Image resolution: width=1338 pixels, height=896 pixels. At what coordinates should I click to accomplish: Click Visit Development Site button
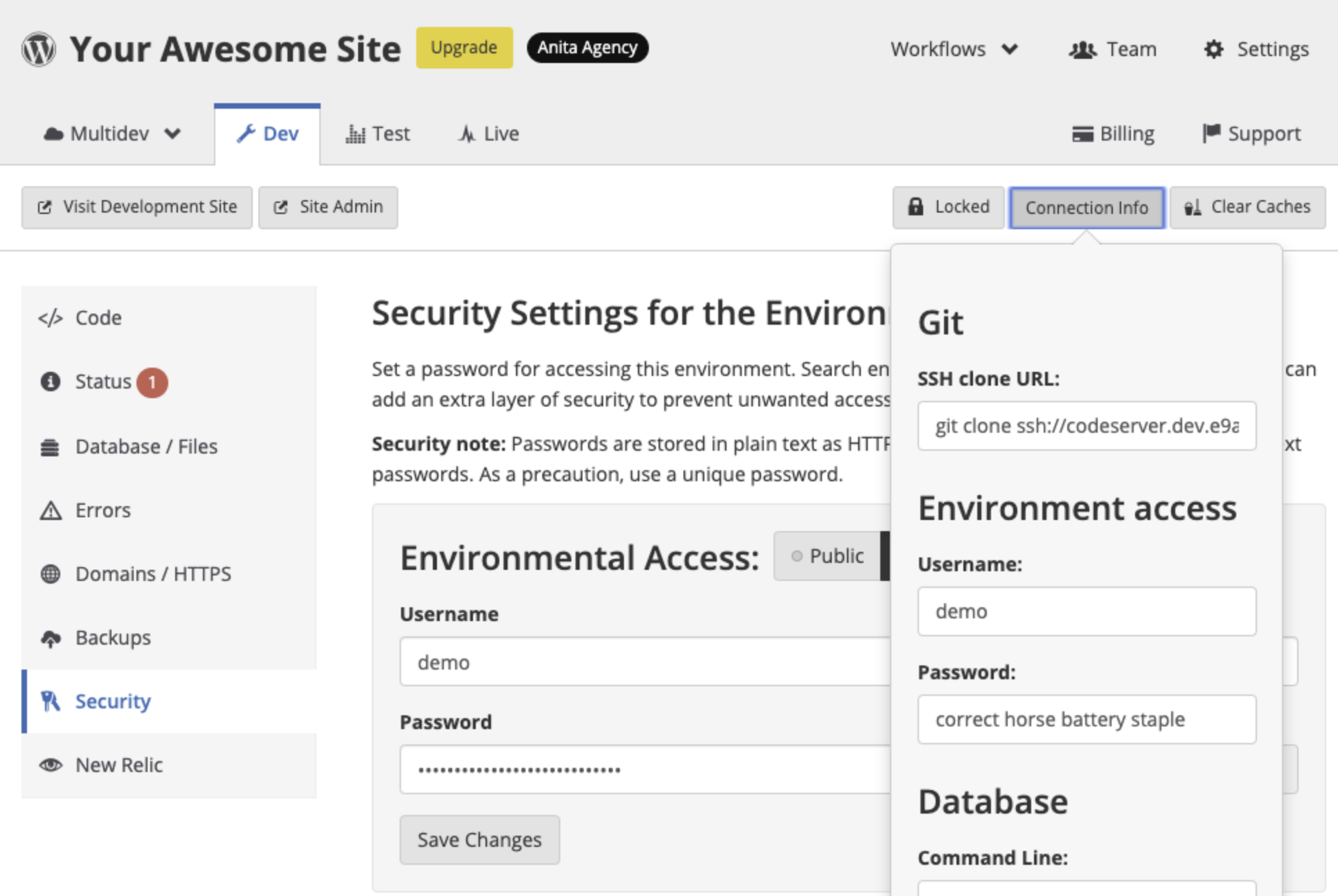(137, 207)
